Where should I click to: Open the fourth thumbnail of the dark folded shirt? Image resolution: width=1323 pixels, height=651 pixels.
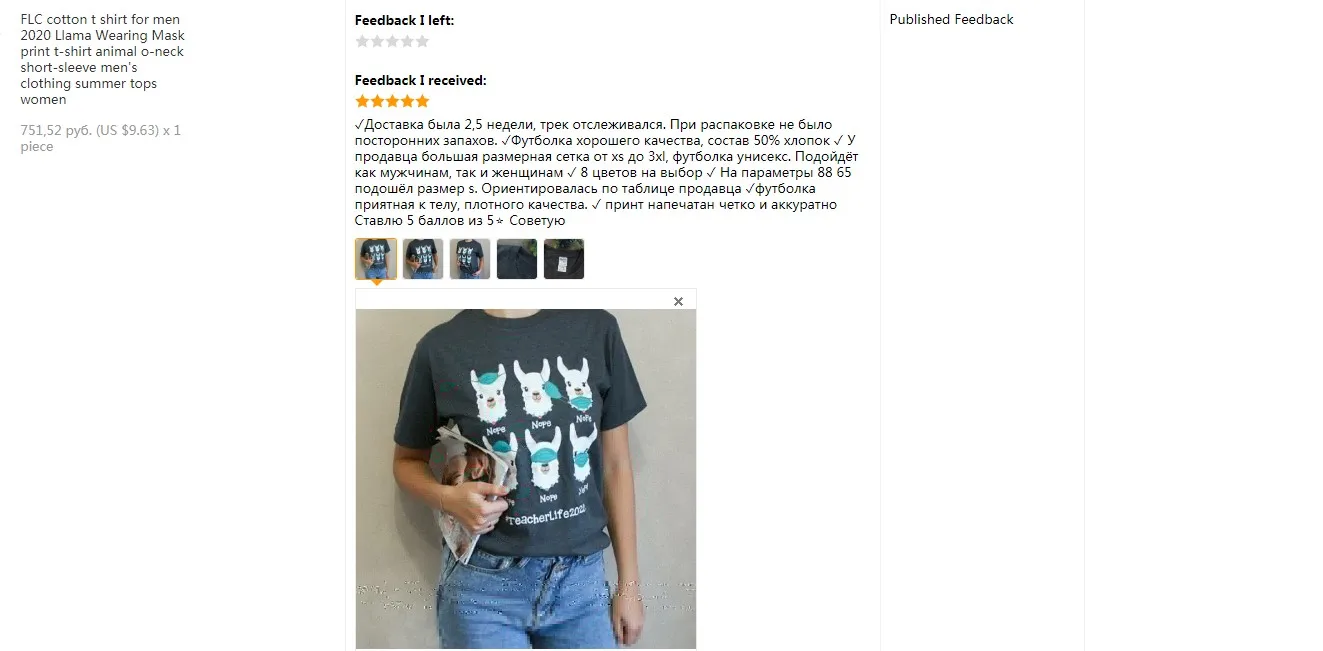517,259
